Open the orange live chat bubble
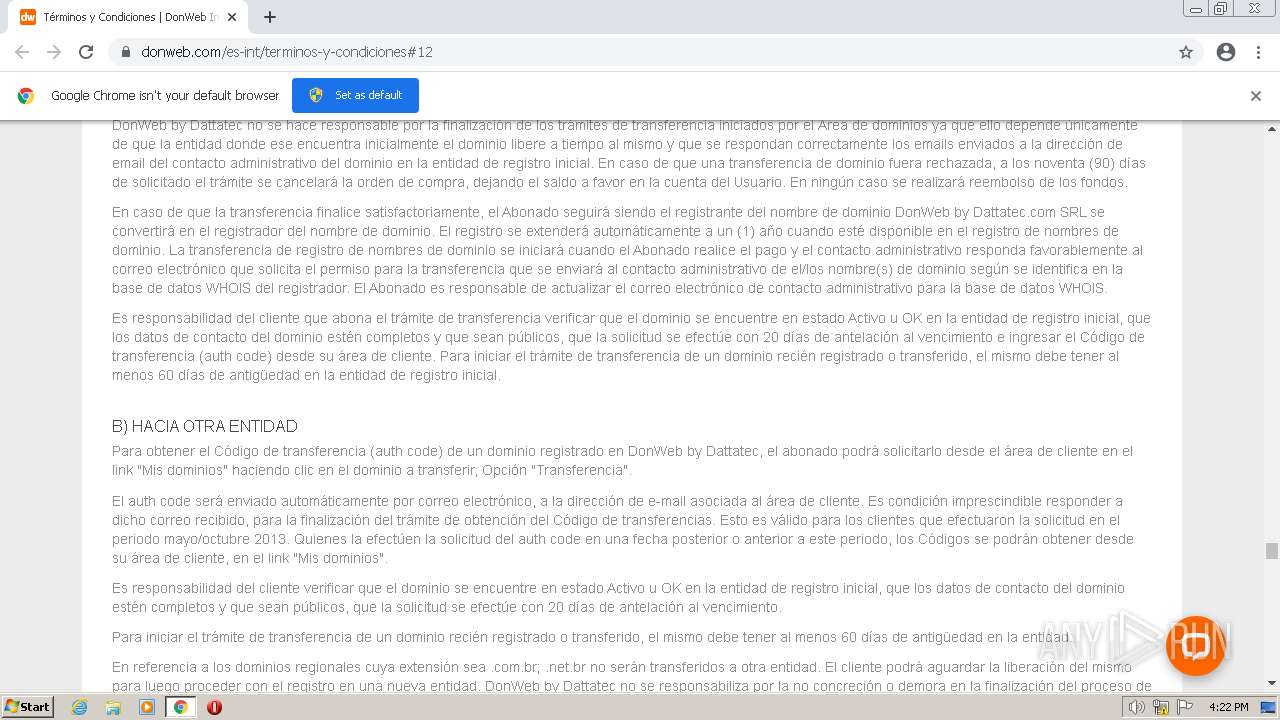1280x720 pixels. coord(1195,645)
